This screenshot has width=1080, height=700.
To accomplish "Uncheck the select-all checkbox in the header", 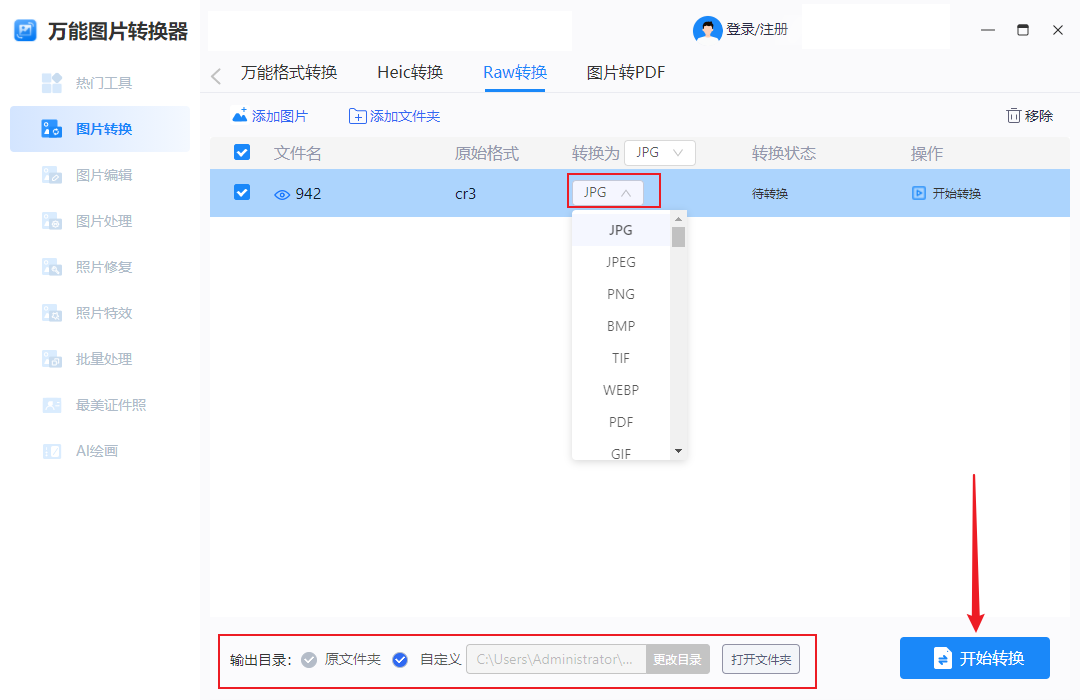I will point(241,153).
